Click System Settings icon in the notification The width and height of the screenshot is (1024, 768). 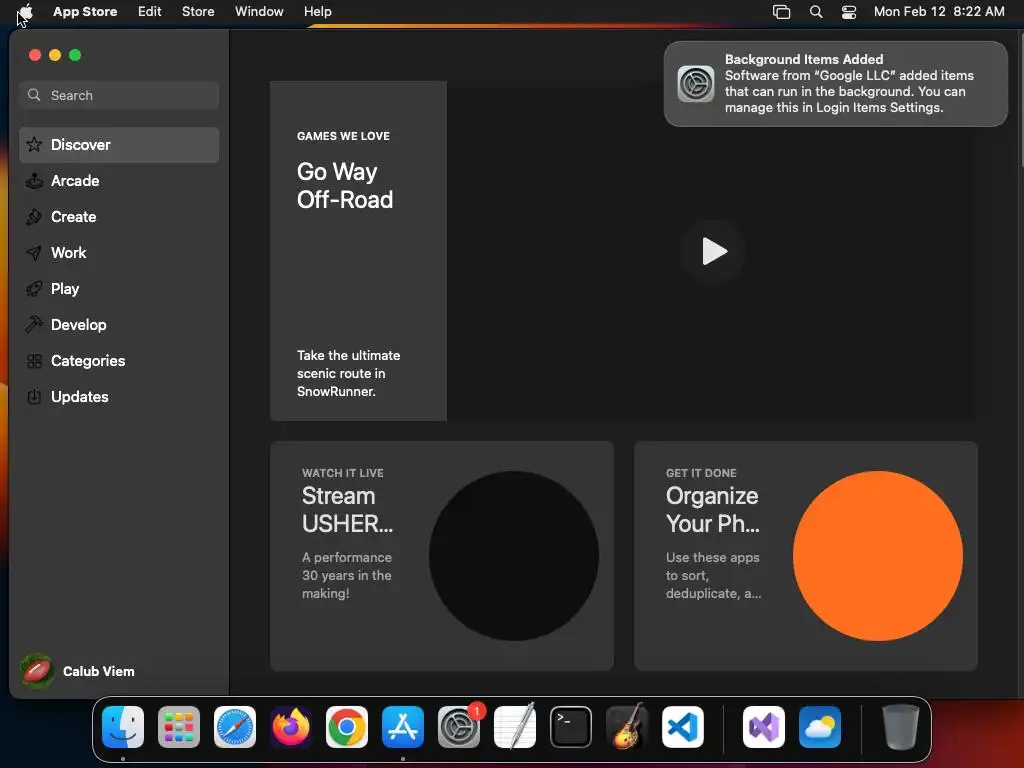[696, 84]
